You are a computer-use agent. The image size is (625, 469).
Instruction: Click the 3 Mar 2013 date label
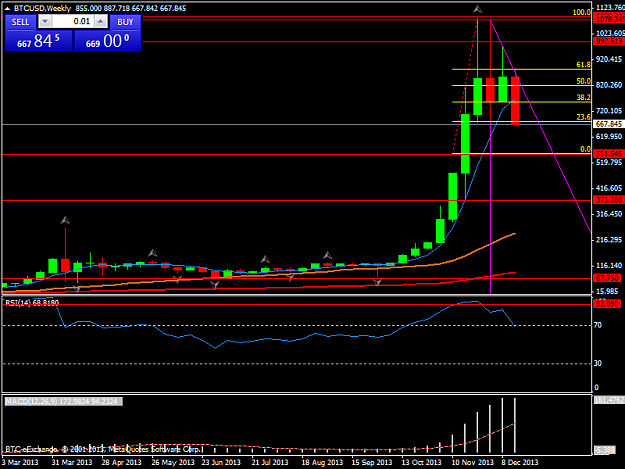click(x=20, y=462)
